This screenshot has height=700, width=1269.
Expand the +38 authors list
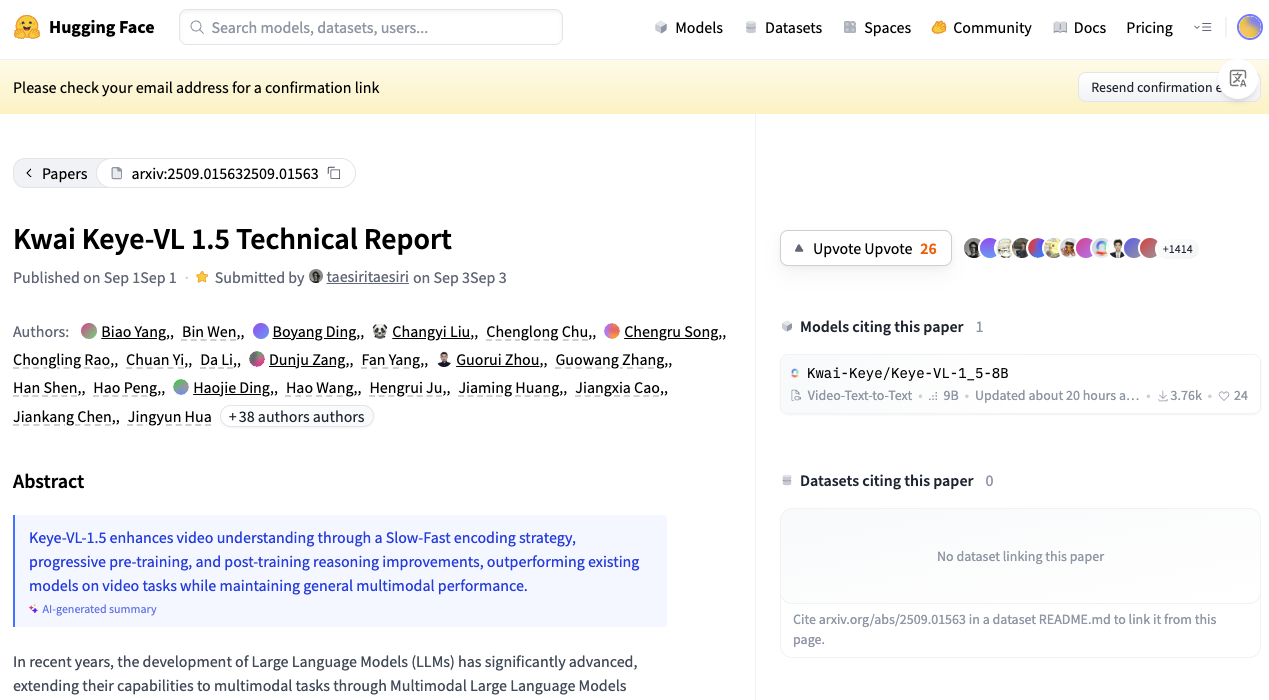coord(296,416)
